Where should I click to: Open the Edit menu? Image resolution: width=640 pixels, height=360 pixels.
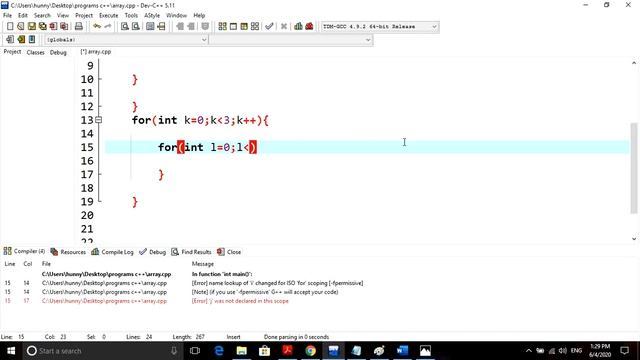[x=23, y=16]
